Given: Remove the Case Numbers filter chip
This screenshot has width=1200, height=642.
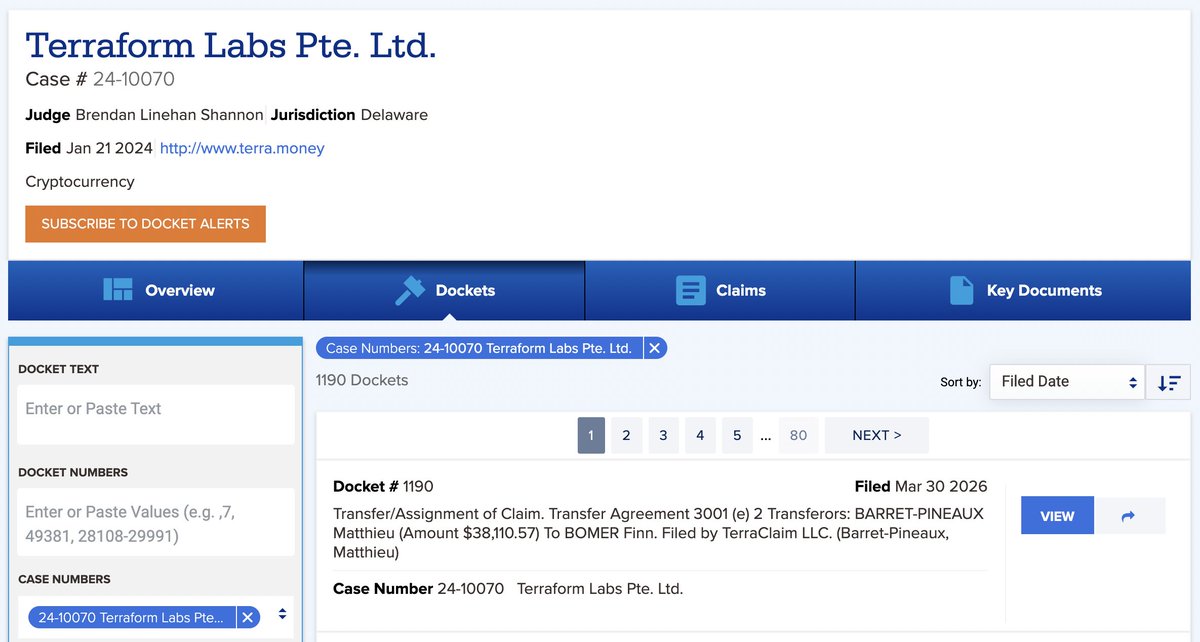Looking at the screenshot, I should pyautogui.click(x=654, y=348).
